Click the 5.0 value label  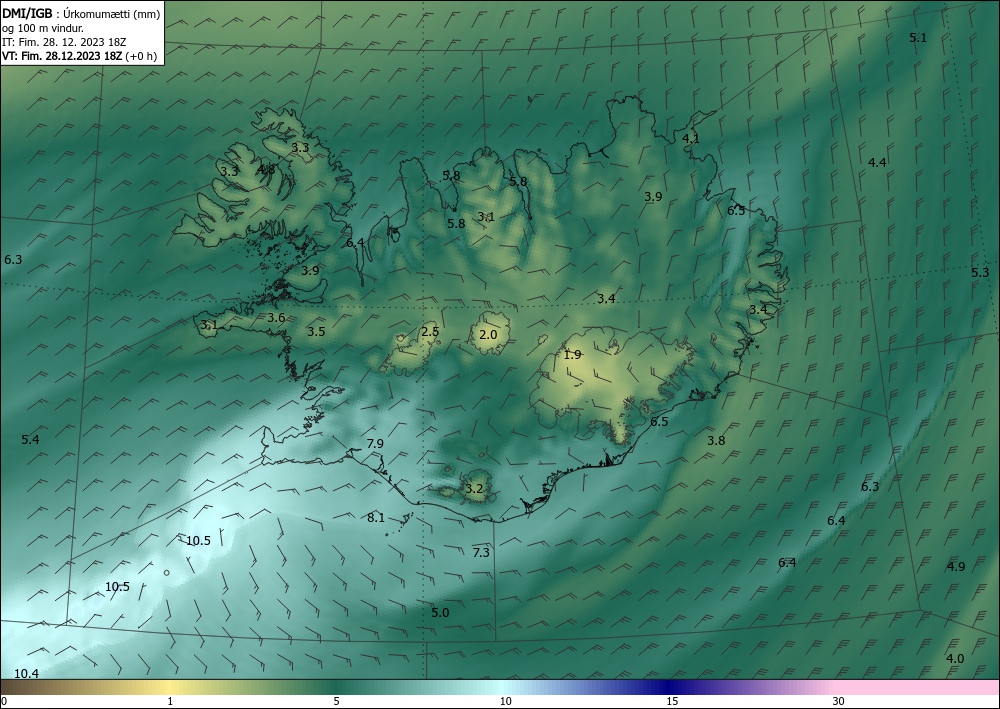coord(440,613)
